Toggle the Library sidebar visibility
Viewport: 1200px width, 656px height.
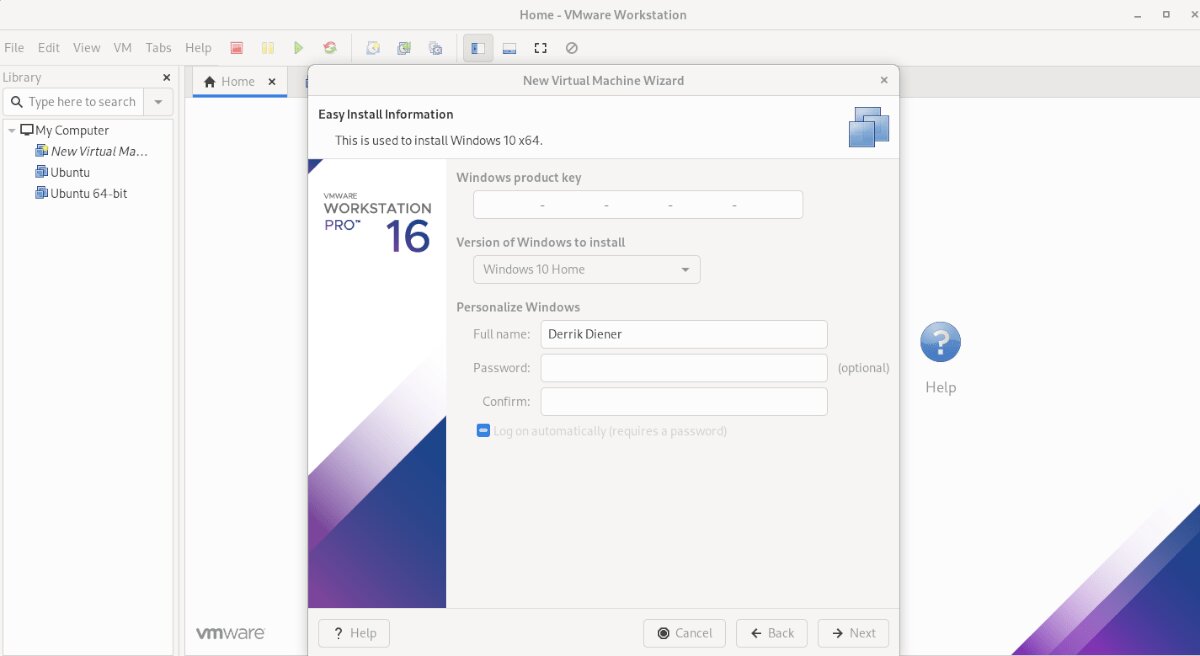477,47
